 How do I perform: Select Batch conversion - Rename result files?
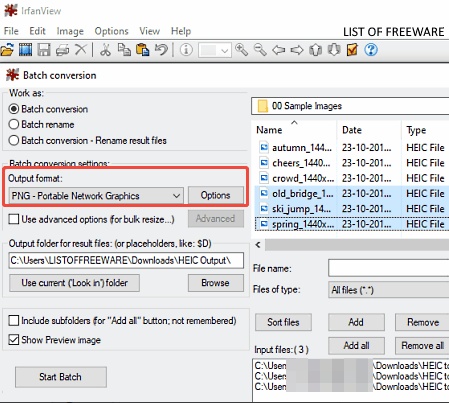(14, 140)
